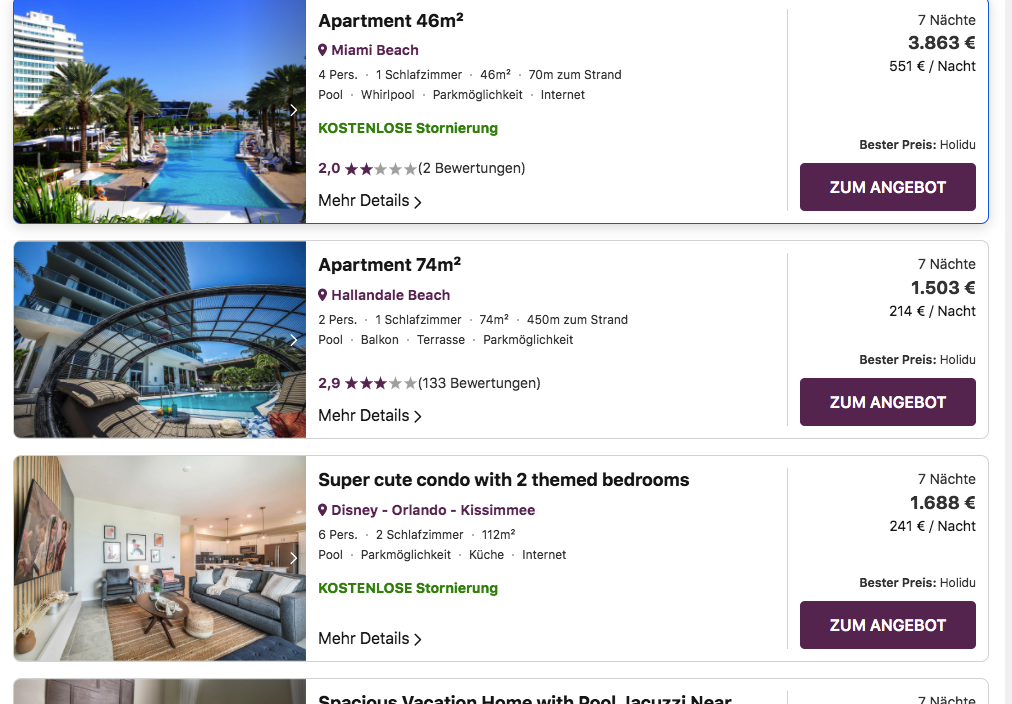Image resolution: width=1012 pixels, height=704 pixels.
Task: Click the Miami Beach location pin icon
Action: coord(323,50)
